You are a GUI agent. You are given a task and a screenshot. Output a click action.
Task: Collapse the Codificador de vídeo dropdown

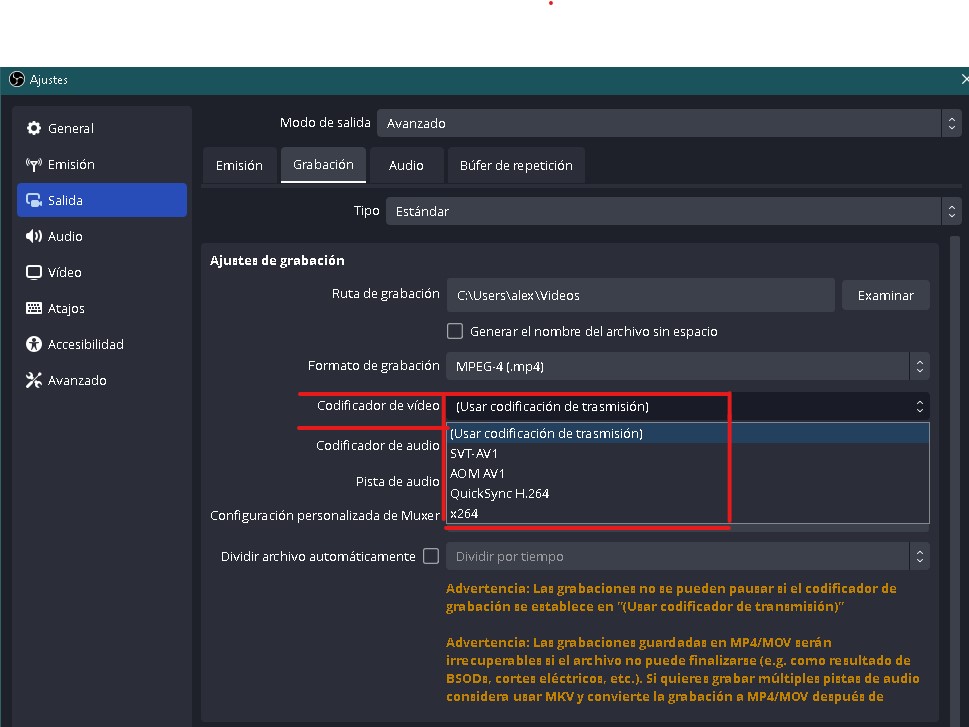pos(688,406)
